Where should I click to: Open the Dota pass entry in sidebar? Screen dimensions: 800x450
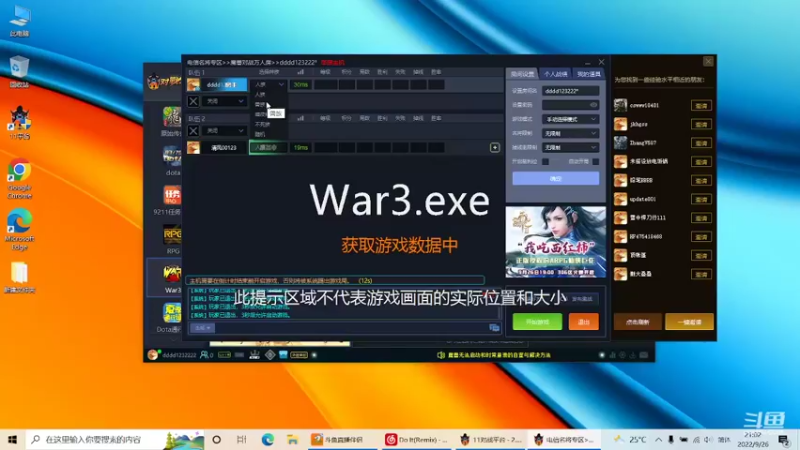[170, 318]
